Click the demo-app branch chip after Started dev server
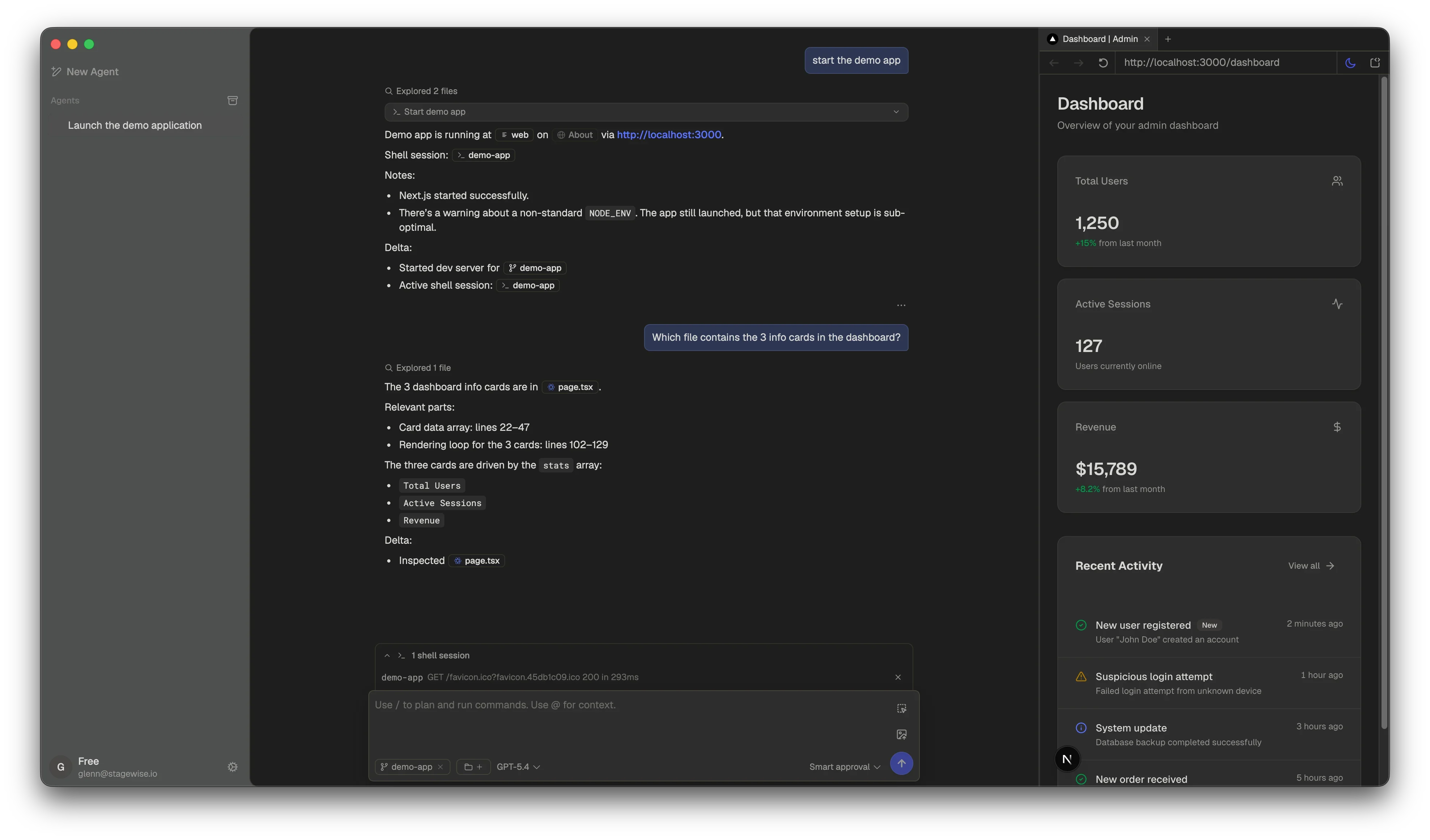The width and height of the screenshot is (1430, 840). (535, 268)
